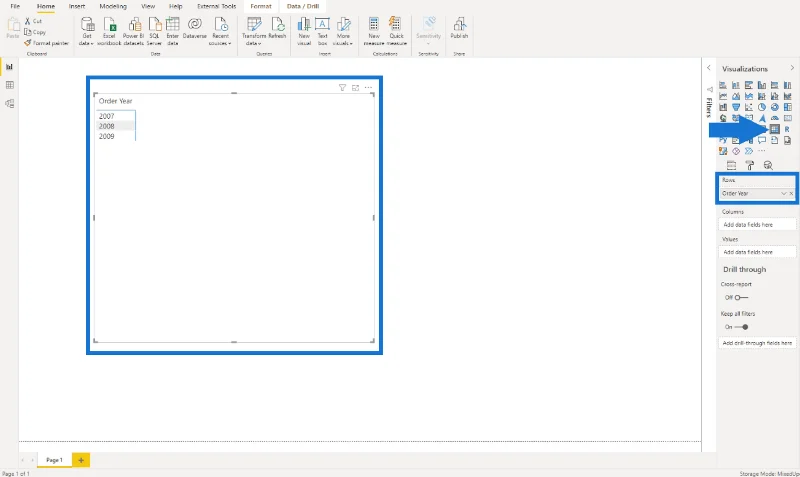
Task: Pick the Waterfall chart visual
Action: pyautogui.click(x=723, y=107)
